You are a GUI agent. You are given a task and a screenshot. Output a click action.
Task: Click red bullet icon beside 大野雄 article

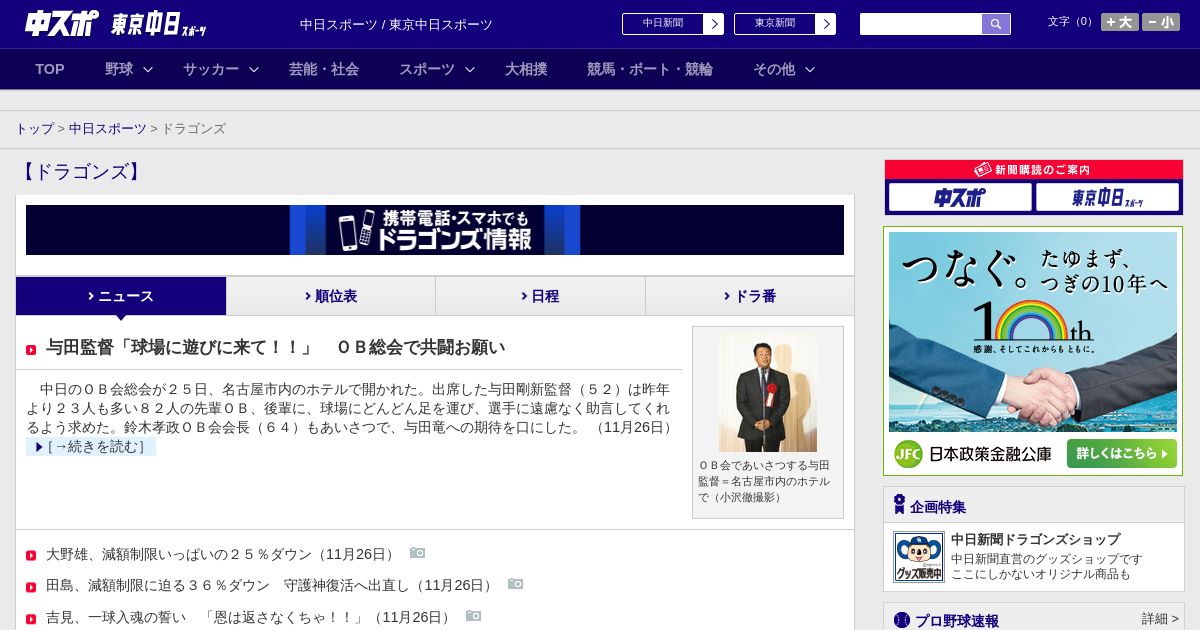(31, 556)
